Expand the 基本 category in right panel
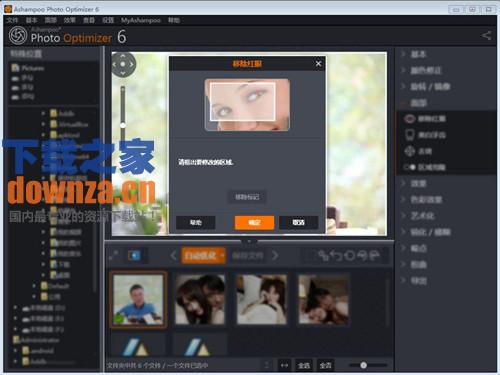 click(403, 54)
